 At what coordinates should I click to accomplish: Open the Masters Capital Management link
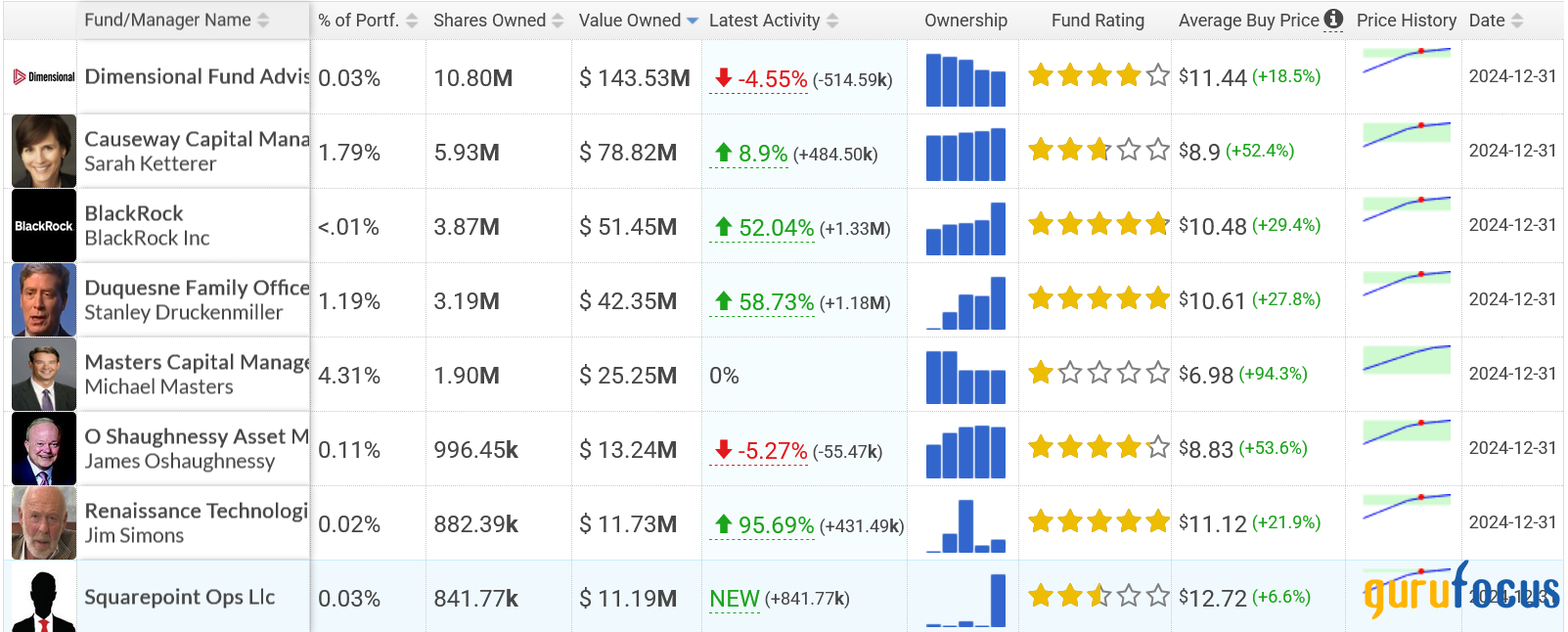197,362
